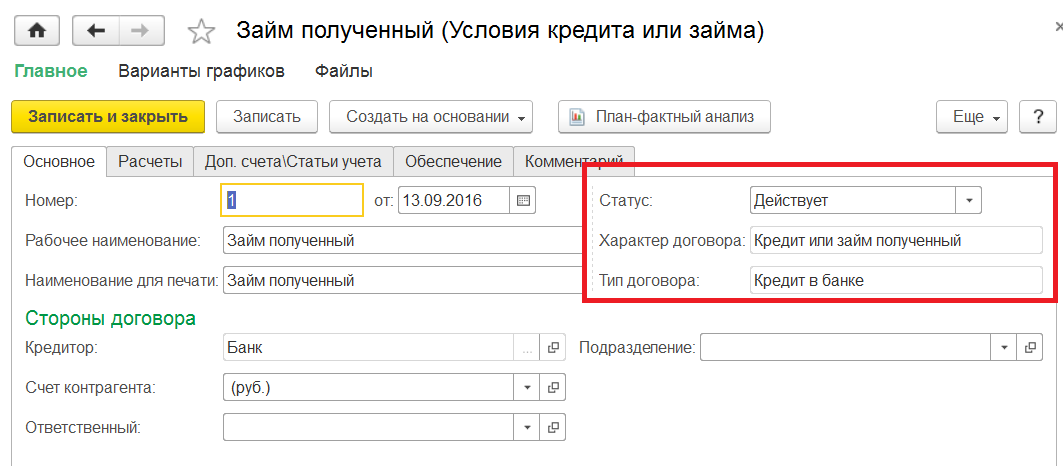Click the Стороны договора heading
The height and width of the screenshot is (466, 1063).
(111, 318)
